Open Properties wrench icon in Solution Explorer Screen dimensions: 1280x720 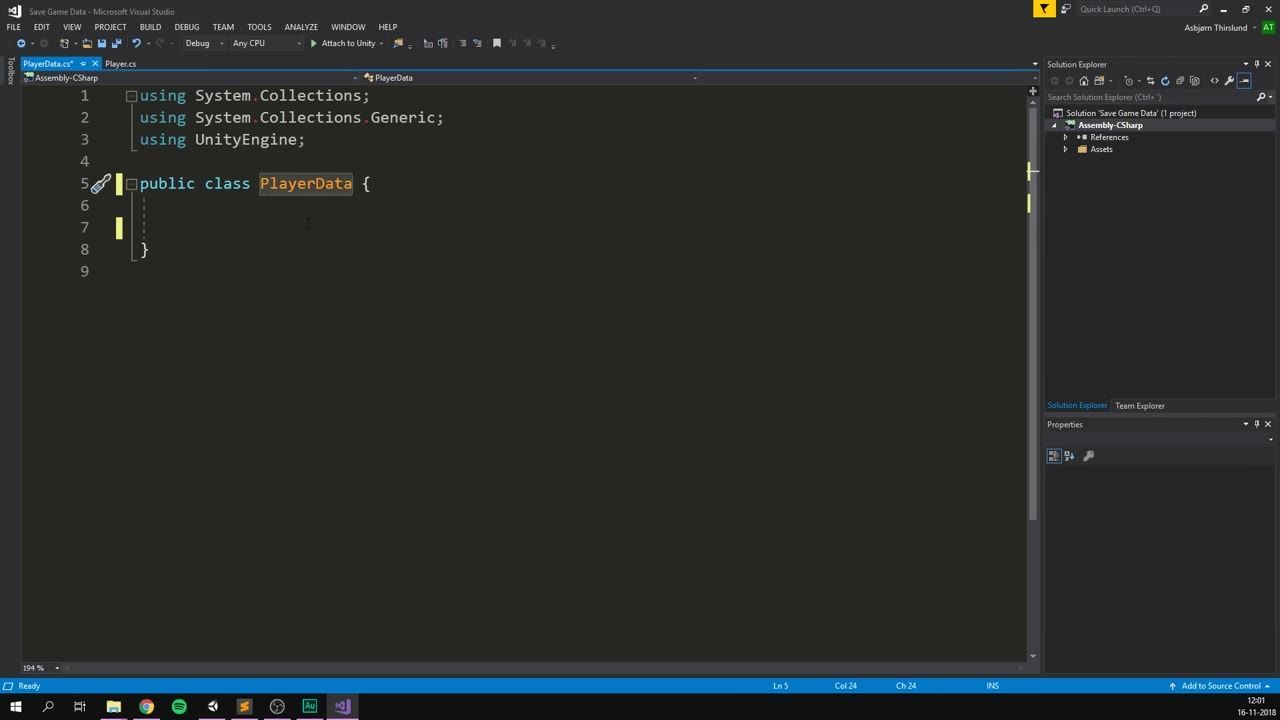coord(1229,81)
